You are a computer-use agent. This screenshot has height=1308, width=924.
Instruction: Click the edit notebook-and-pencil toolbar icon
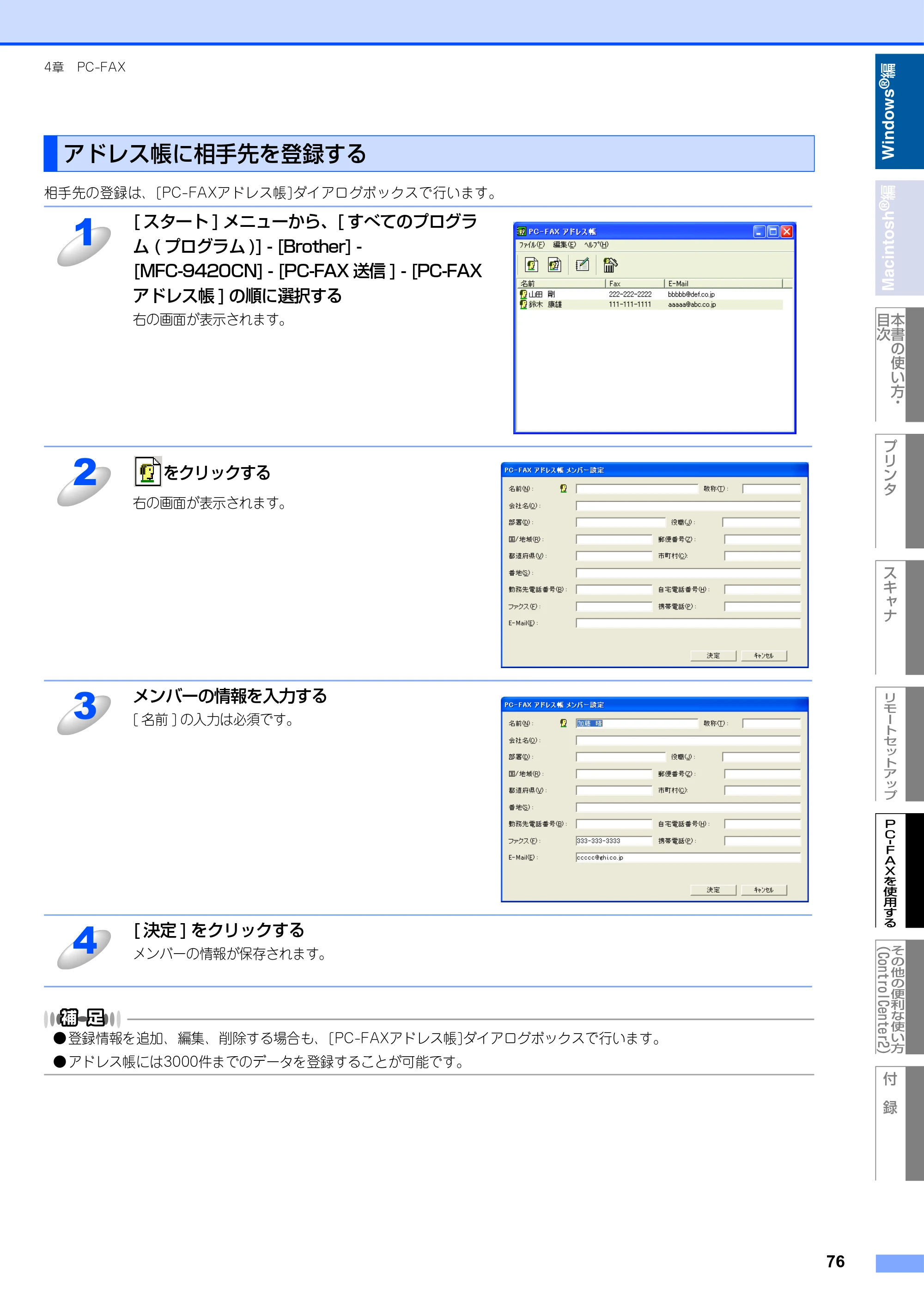[582, 265]
